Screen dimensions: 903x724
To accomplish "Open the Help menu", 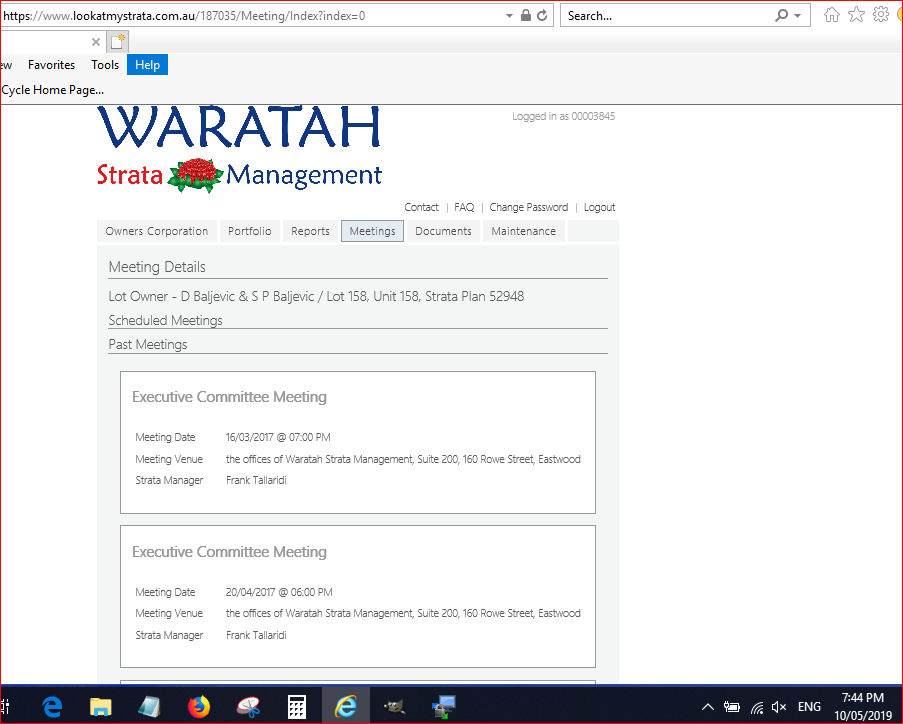I will [147, 65].
